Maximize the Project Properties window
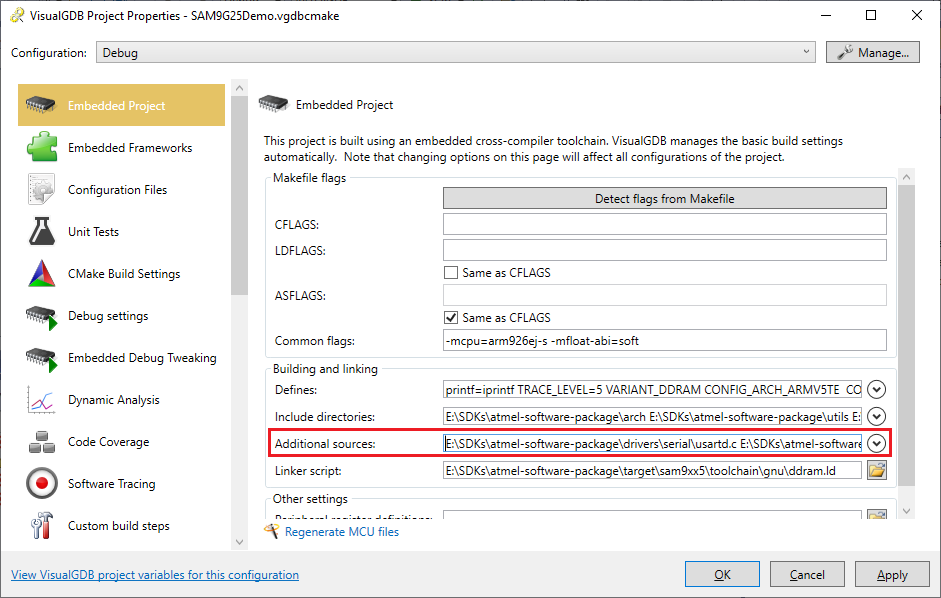Image resolution: width=941 pixels, height=598 pixels. [x=871, y=16]
